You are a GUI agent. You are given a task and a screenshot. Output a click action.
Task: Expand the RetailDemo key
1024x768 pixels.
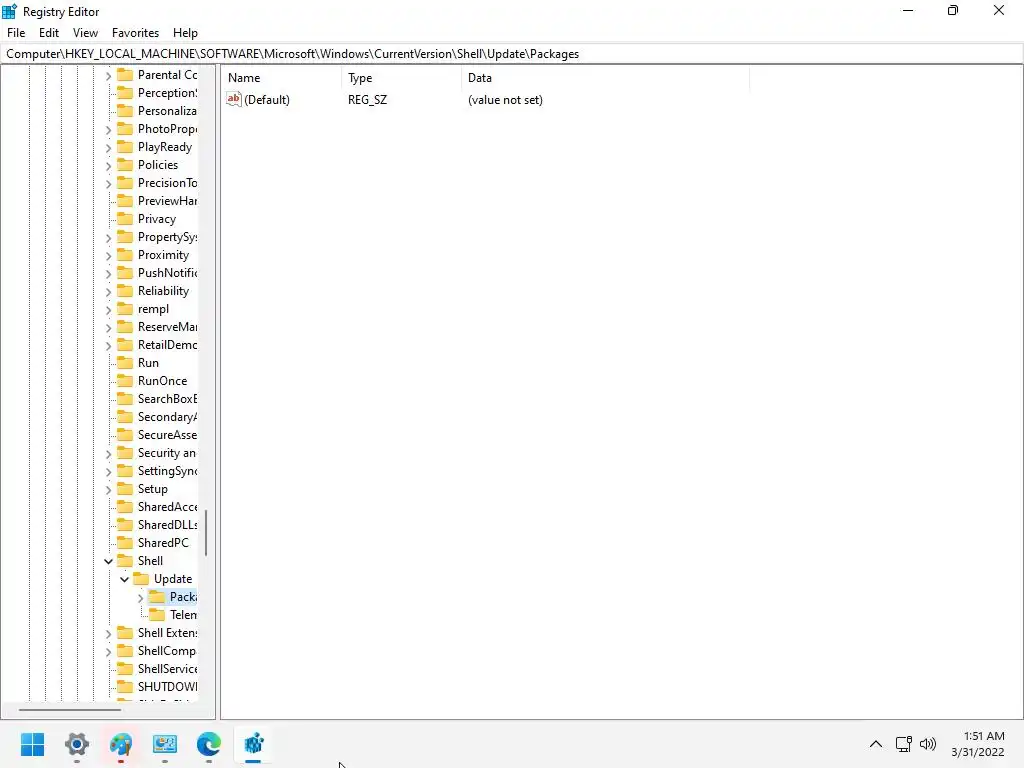point(108,345)
